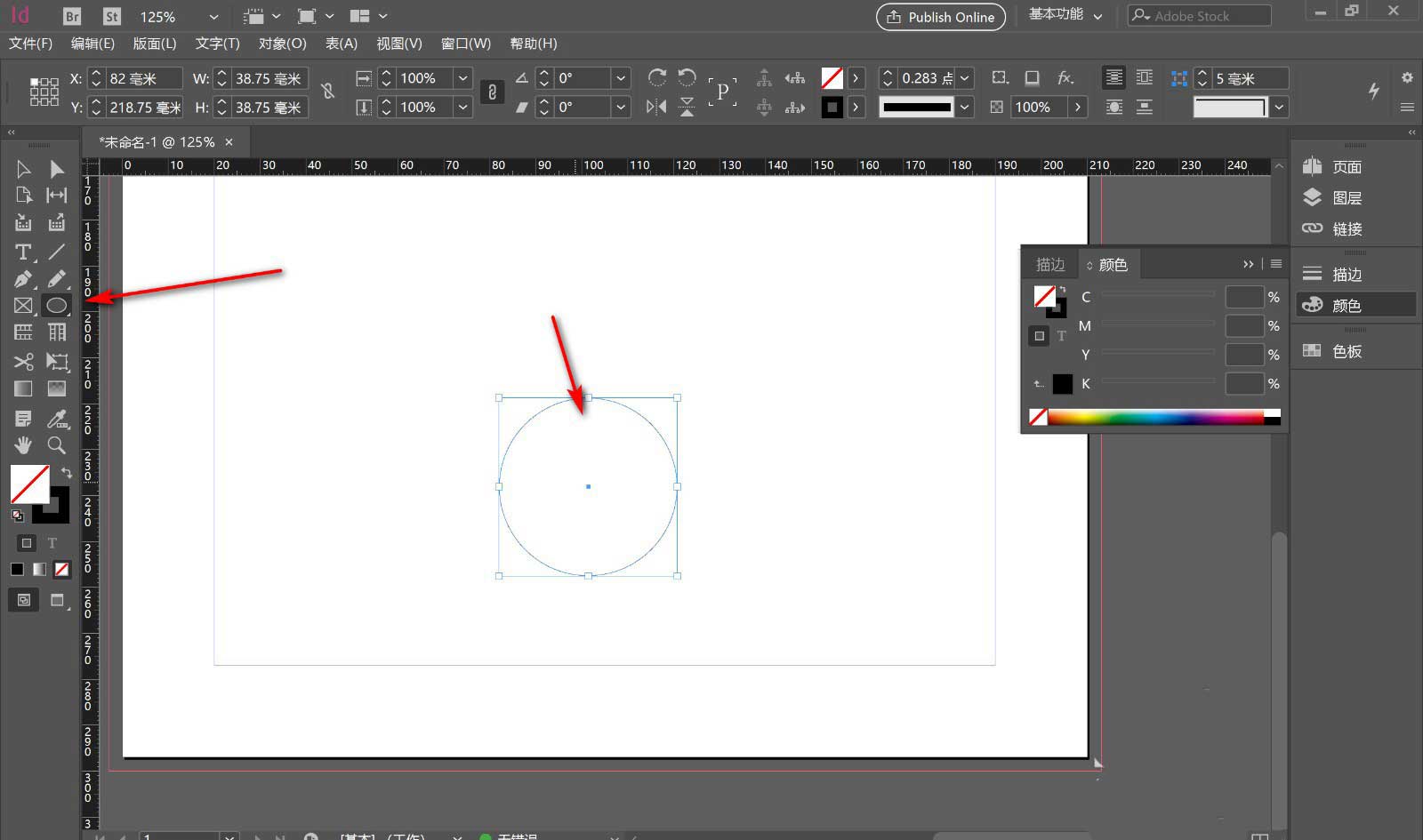The width and height of the screenshot is (1423, 840).
Task: Open the 125% zoom level dropdown
Action: 213,17
